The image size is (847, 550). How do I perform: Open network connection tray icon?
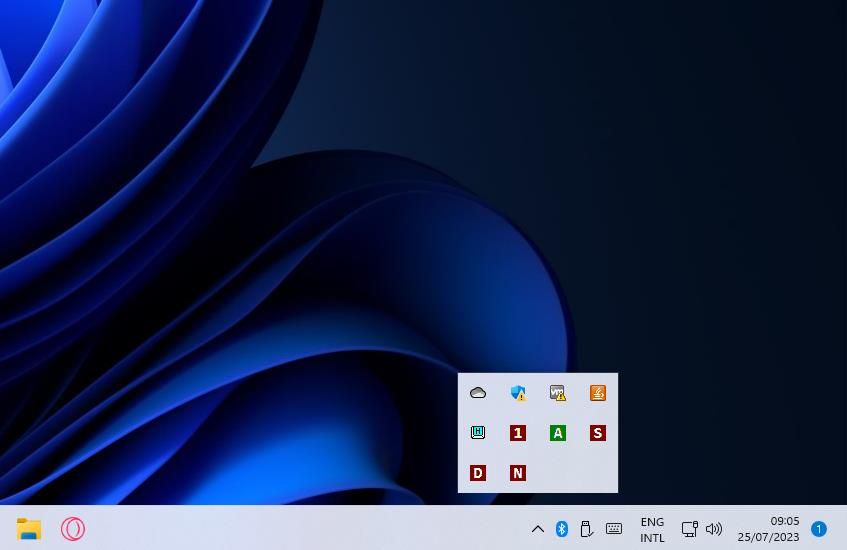689,529
